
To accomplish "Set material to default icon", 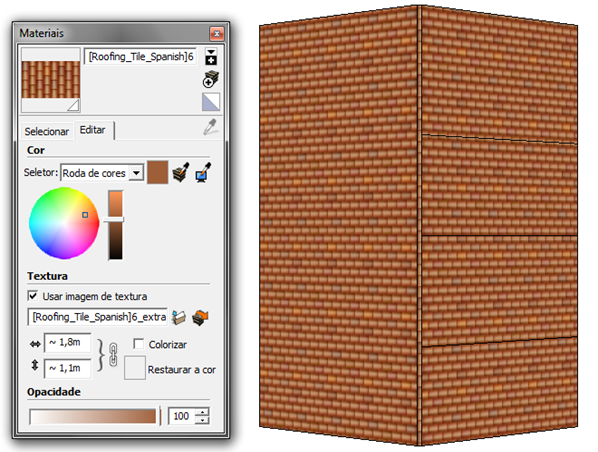I will pyautogui.click(x=211, y=102).
